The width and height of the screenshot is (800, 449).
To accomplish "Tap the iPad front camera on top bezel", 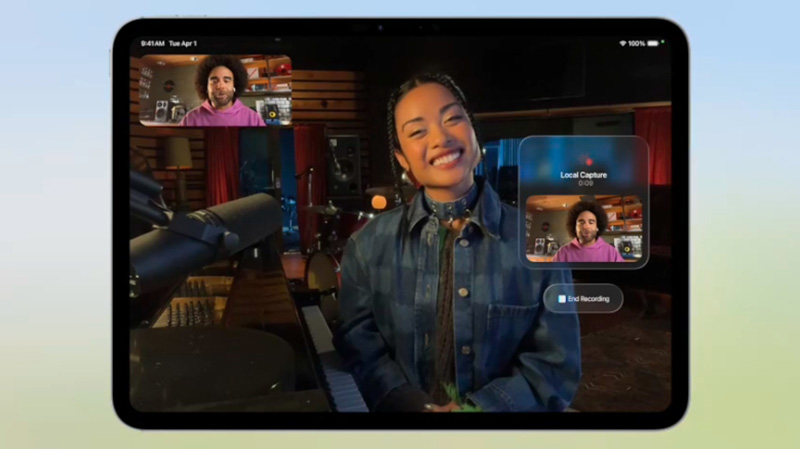I will pos(380,27).
